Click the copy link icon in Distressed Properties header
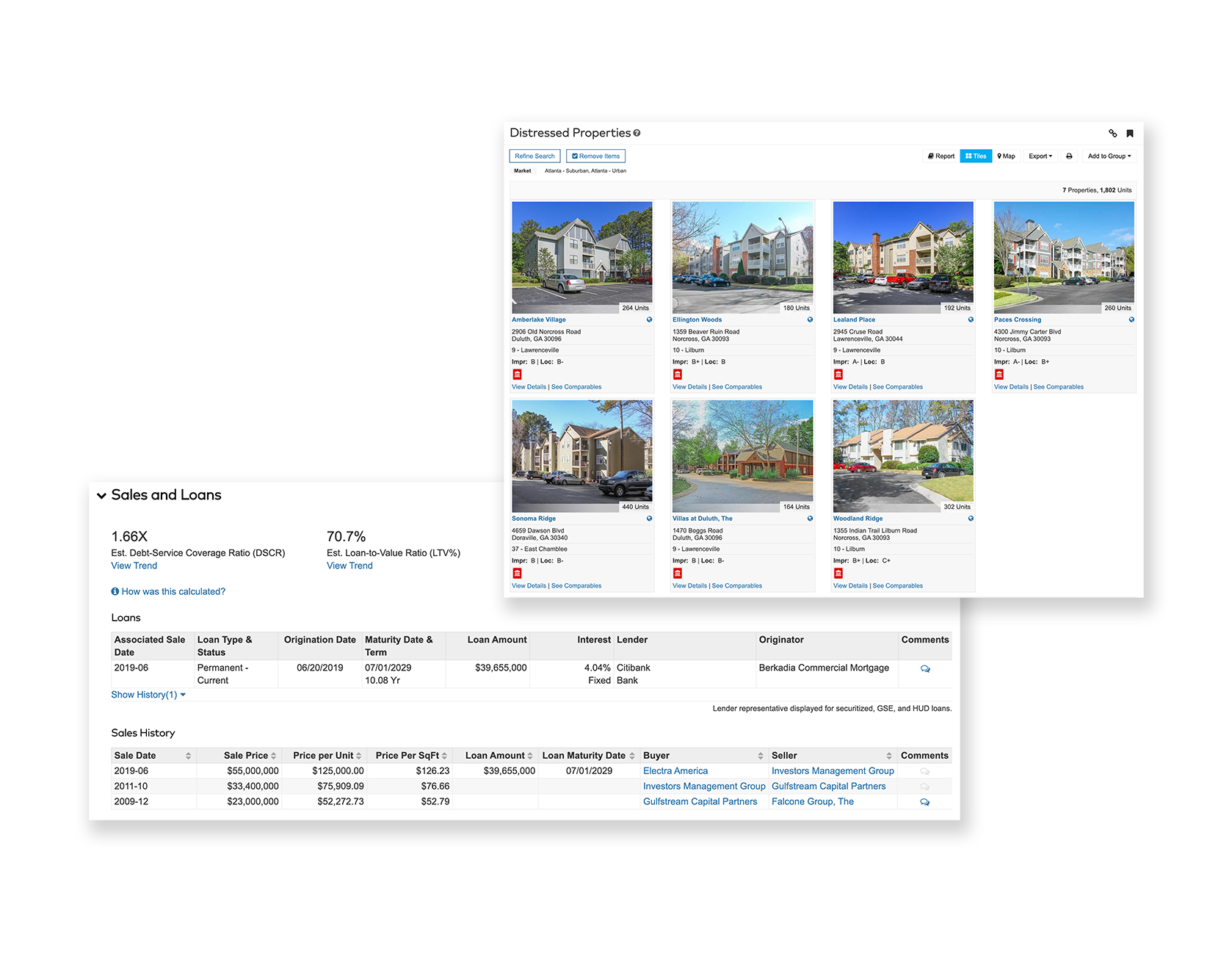 [1112, 134]
